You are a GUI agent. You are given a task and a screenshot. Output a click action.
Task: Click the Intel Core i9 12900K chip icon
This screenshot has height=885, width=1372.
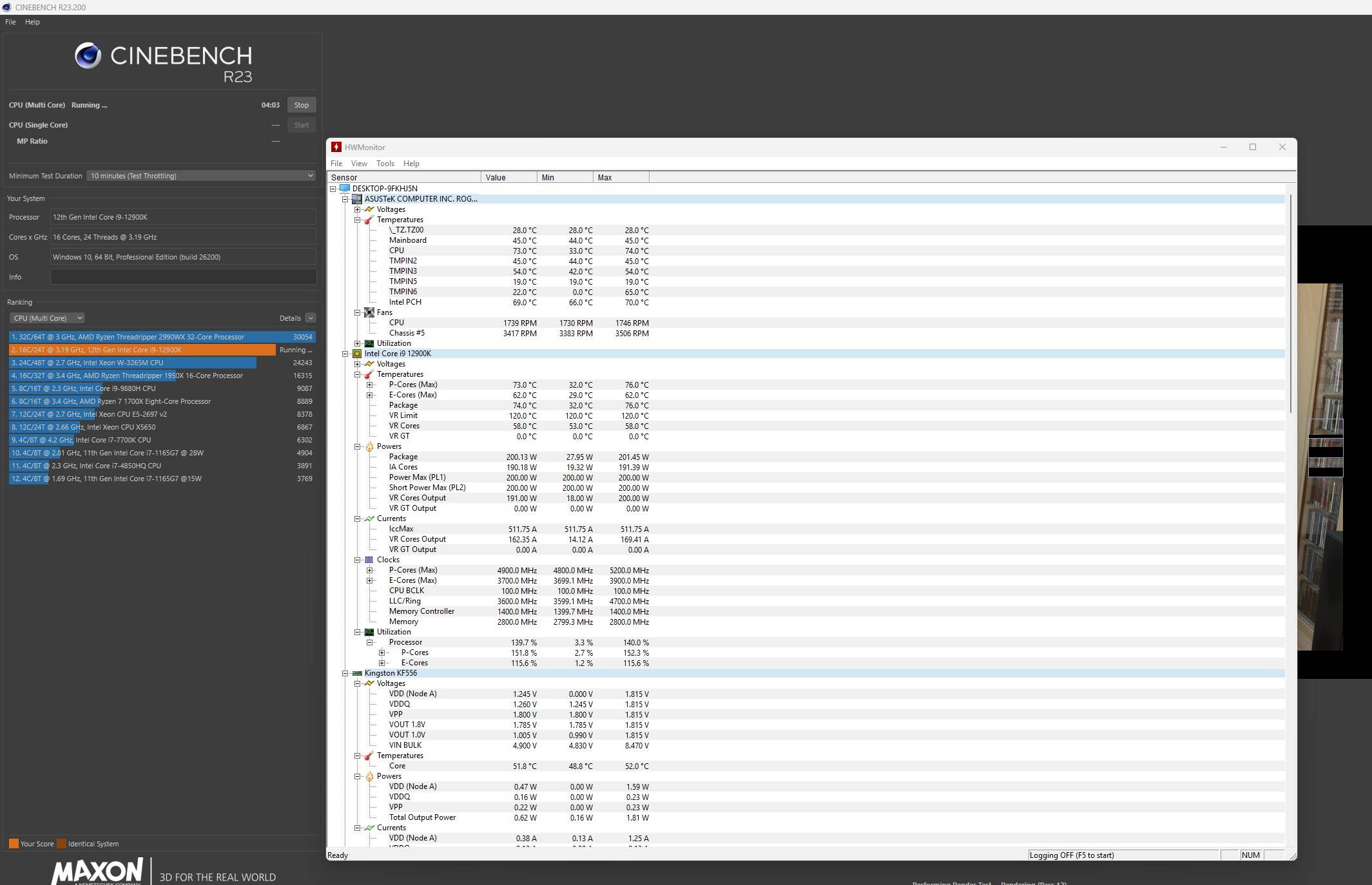(357, 354)
